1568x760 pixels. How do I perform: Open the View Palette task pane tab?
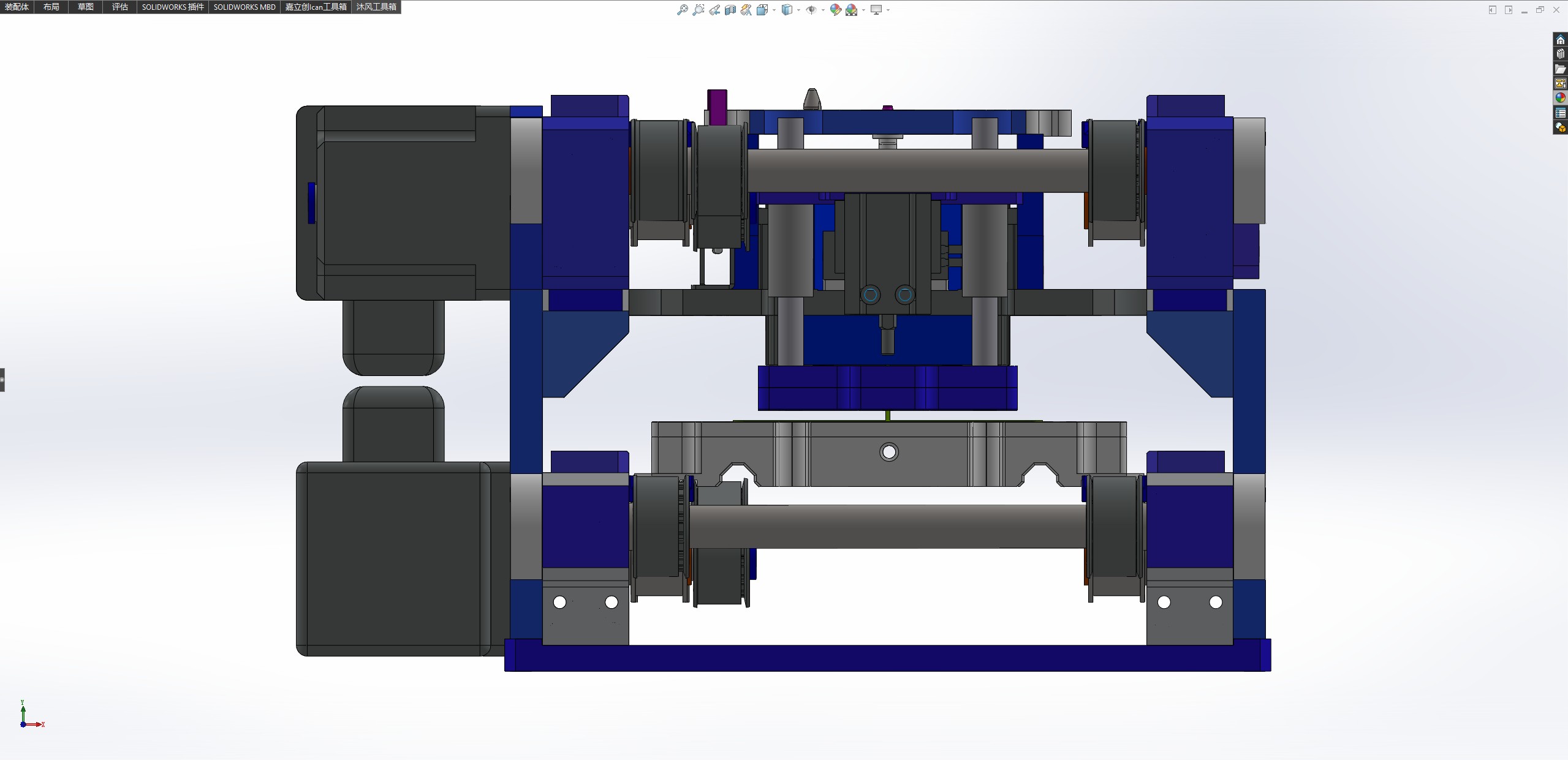pos(1560,83)
